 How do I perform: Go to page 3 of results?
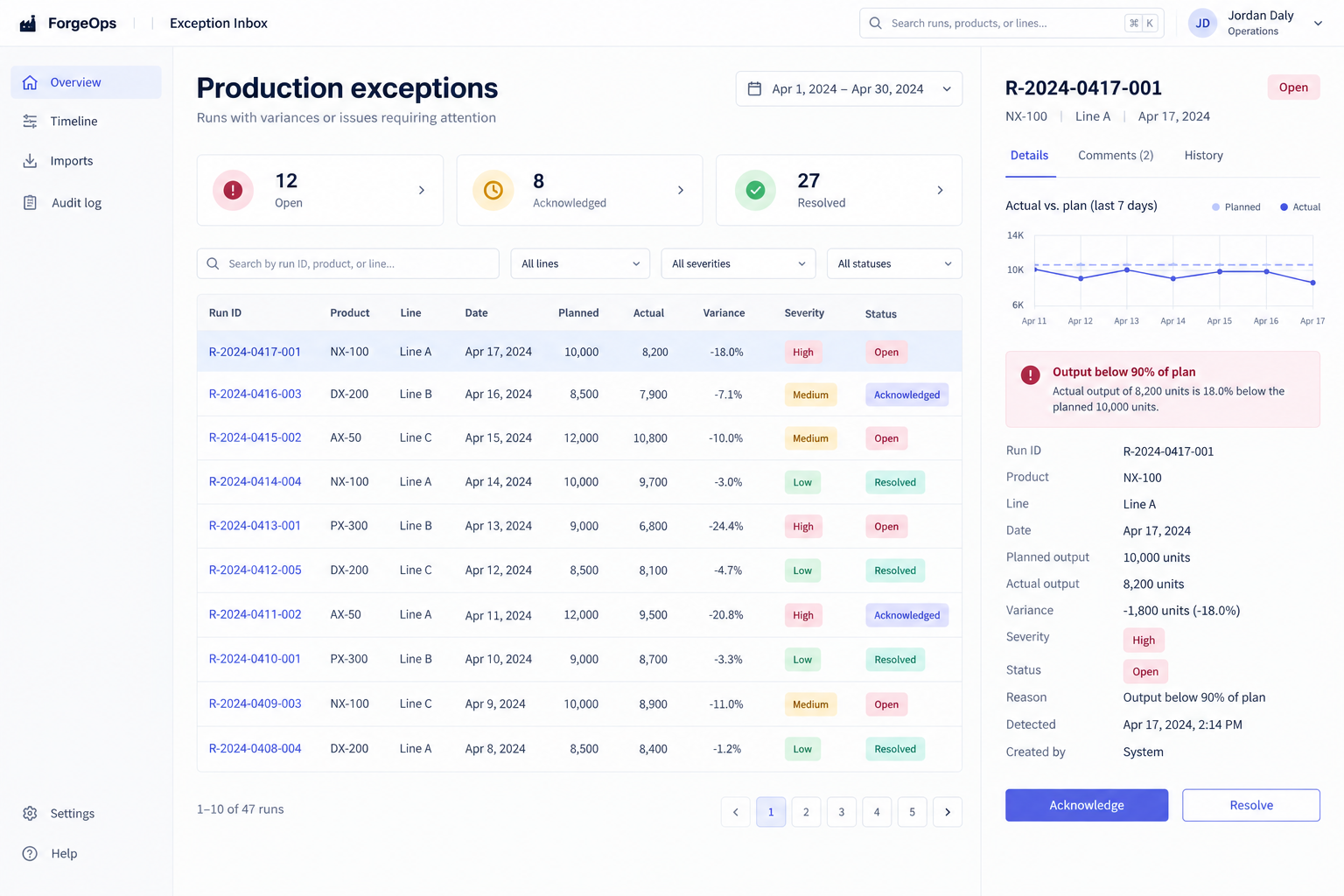[841, 812]
